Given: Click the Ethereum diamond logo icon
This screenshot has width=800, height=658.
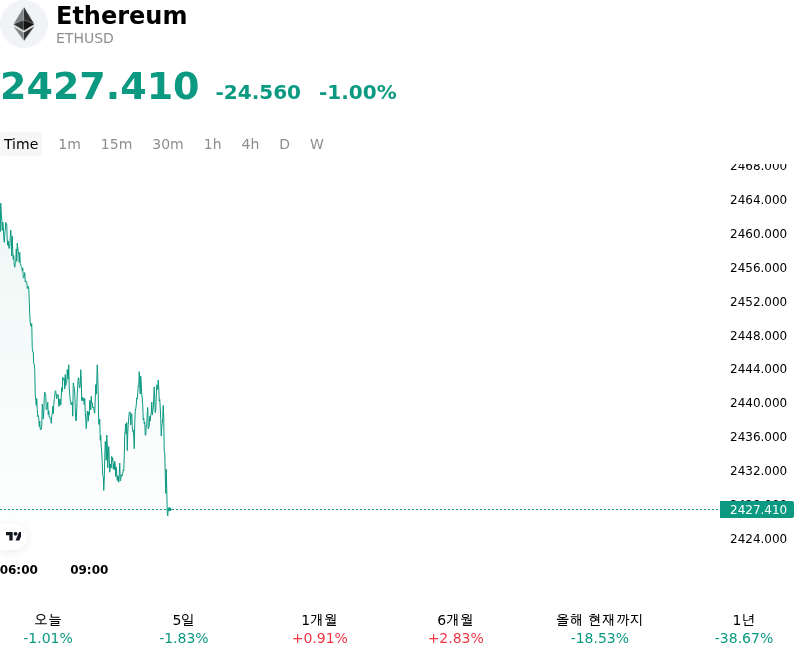Looking at the screenshot, I should (23, 24).
